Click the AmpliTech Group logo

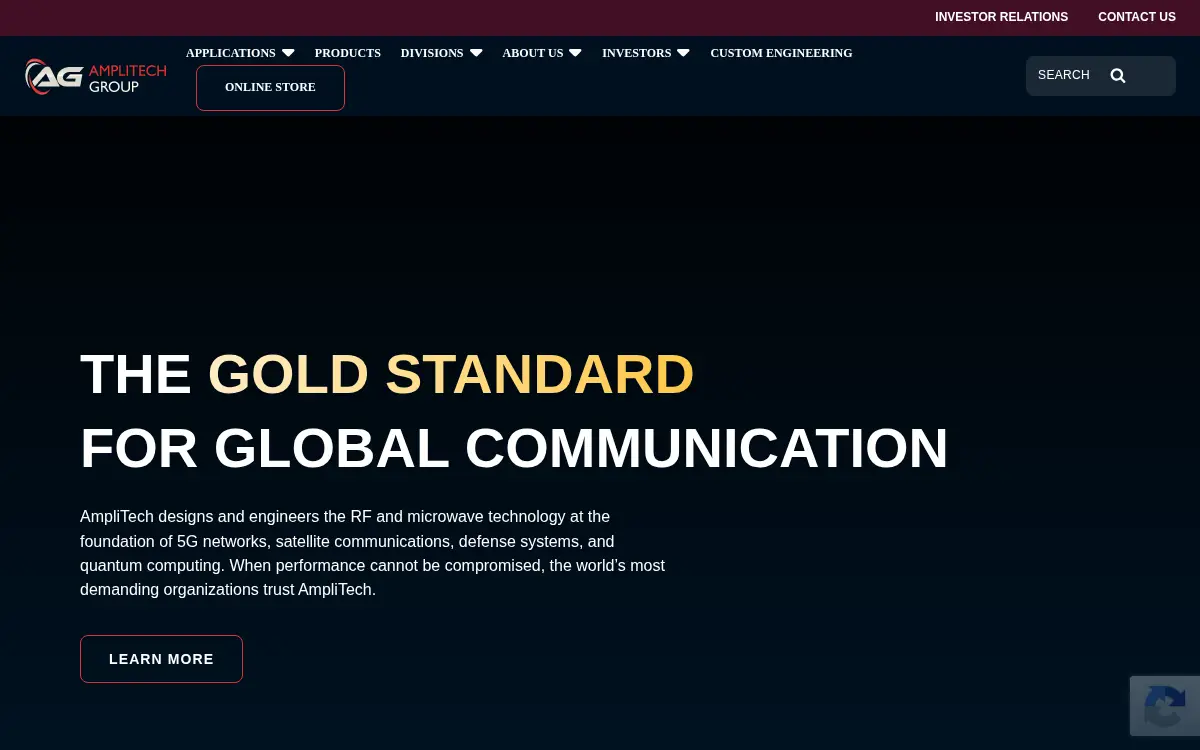(96, 76)
